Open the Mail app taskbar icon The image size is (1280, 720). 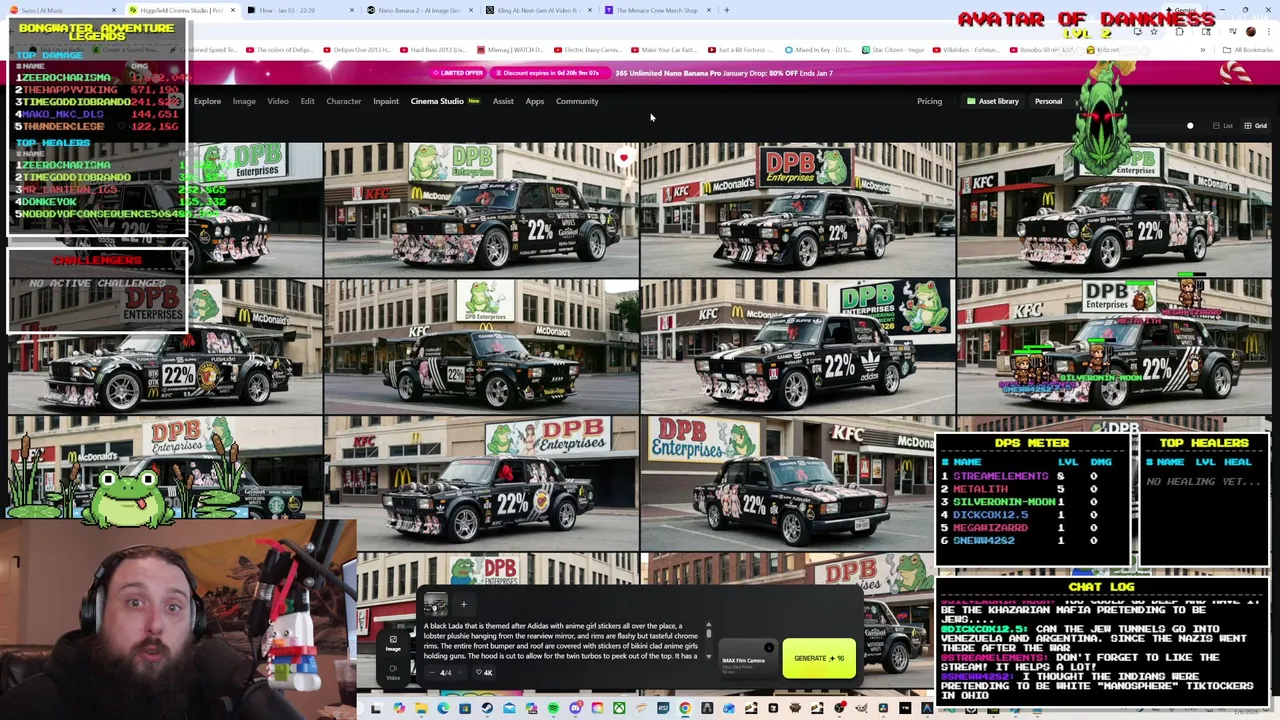point(509,709)
